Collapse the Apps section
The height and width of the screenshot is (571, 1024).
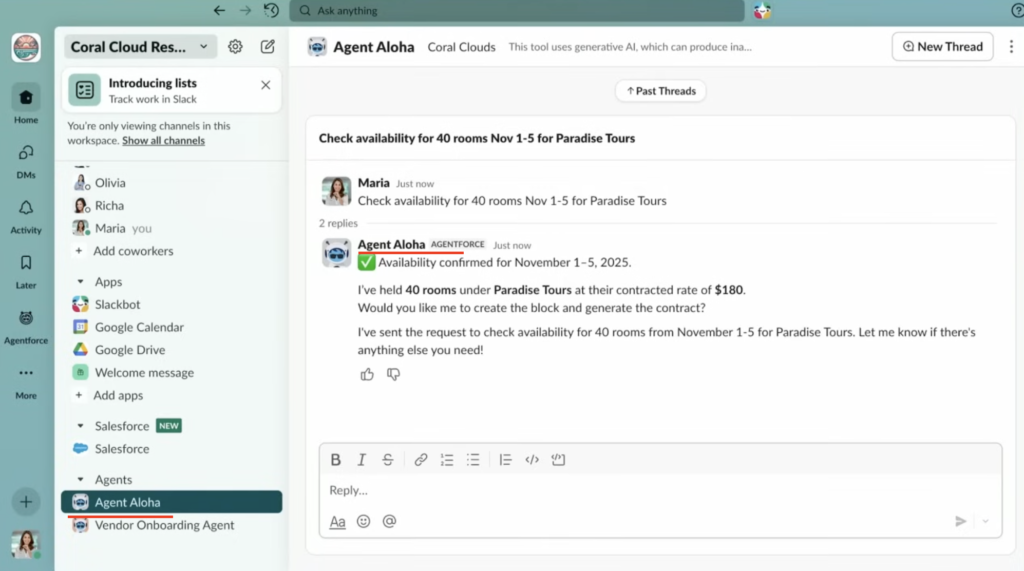tap(80, 282)
